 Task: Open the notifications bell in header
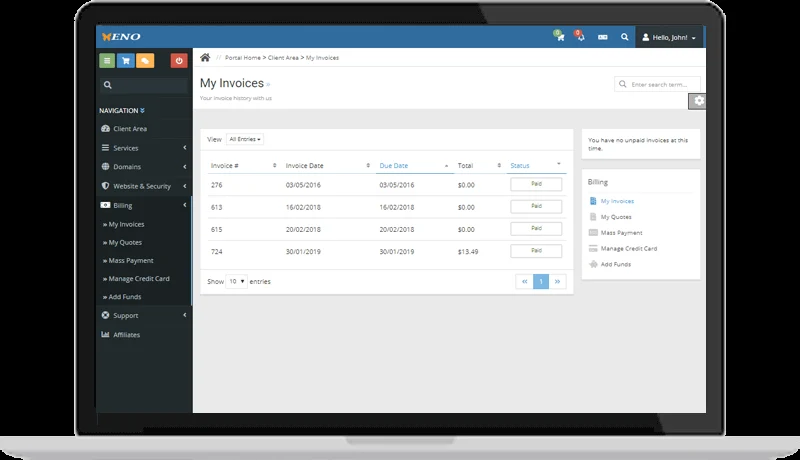[x=580, y=36]
